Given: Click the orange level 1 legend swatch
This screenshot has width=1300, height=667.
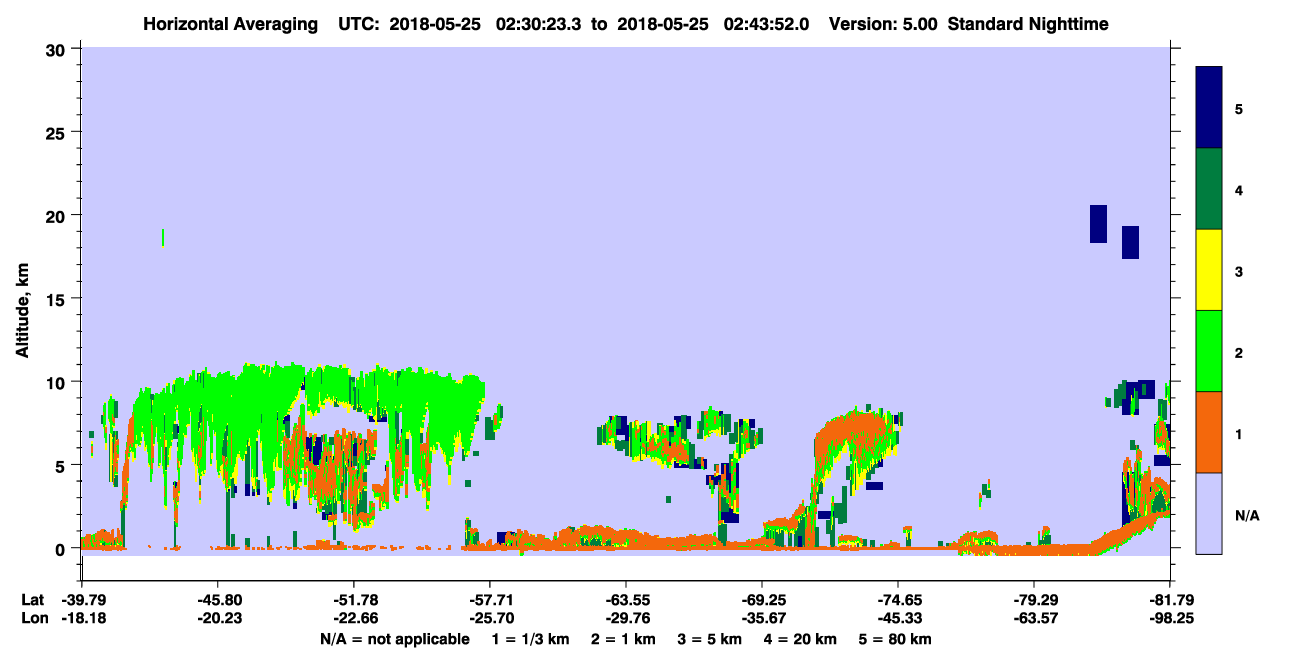Looking at the screenshot, I should coord(1209,432).
